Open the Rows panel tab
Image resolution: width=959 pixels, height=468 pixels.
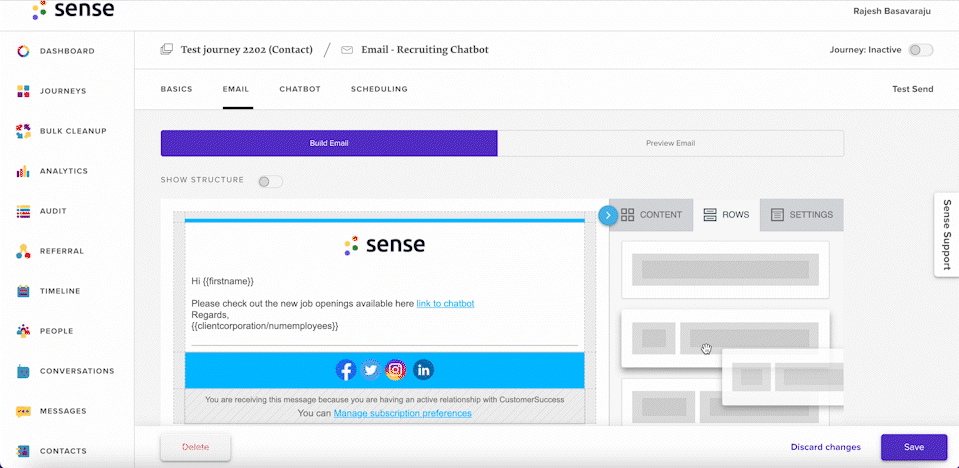(x=727, y=215)
